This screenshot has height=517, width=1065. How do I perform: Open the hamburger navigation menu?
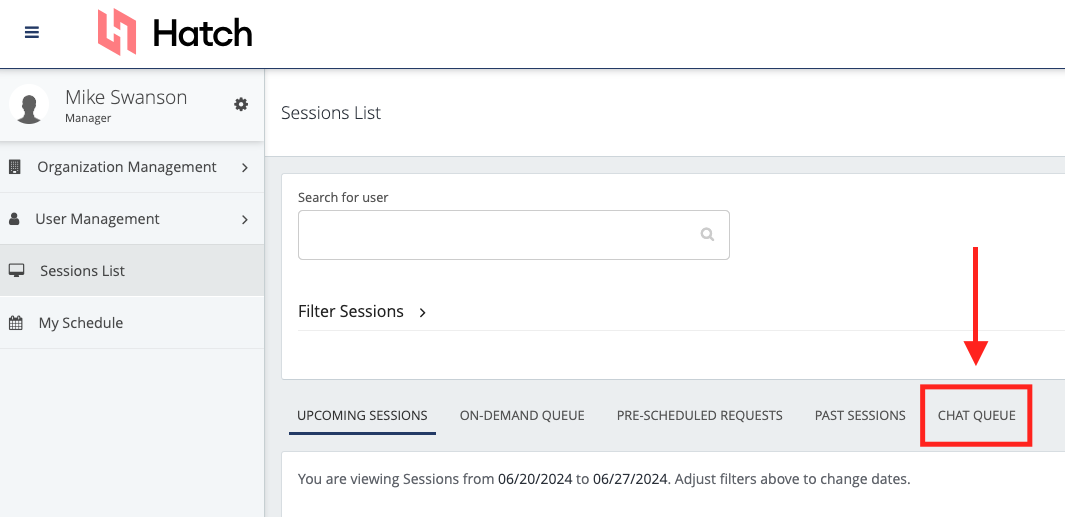32,33
